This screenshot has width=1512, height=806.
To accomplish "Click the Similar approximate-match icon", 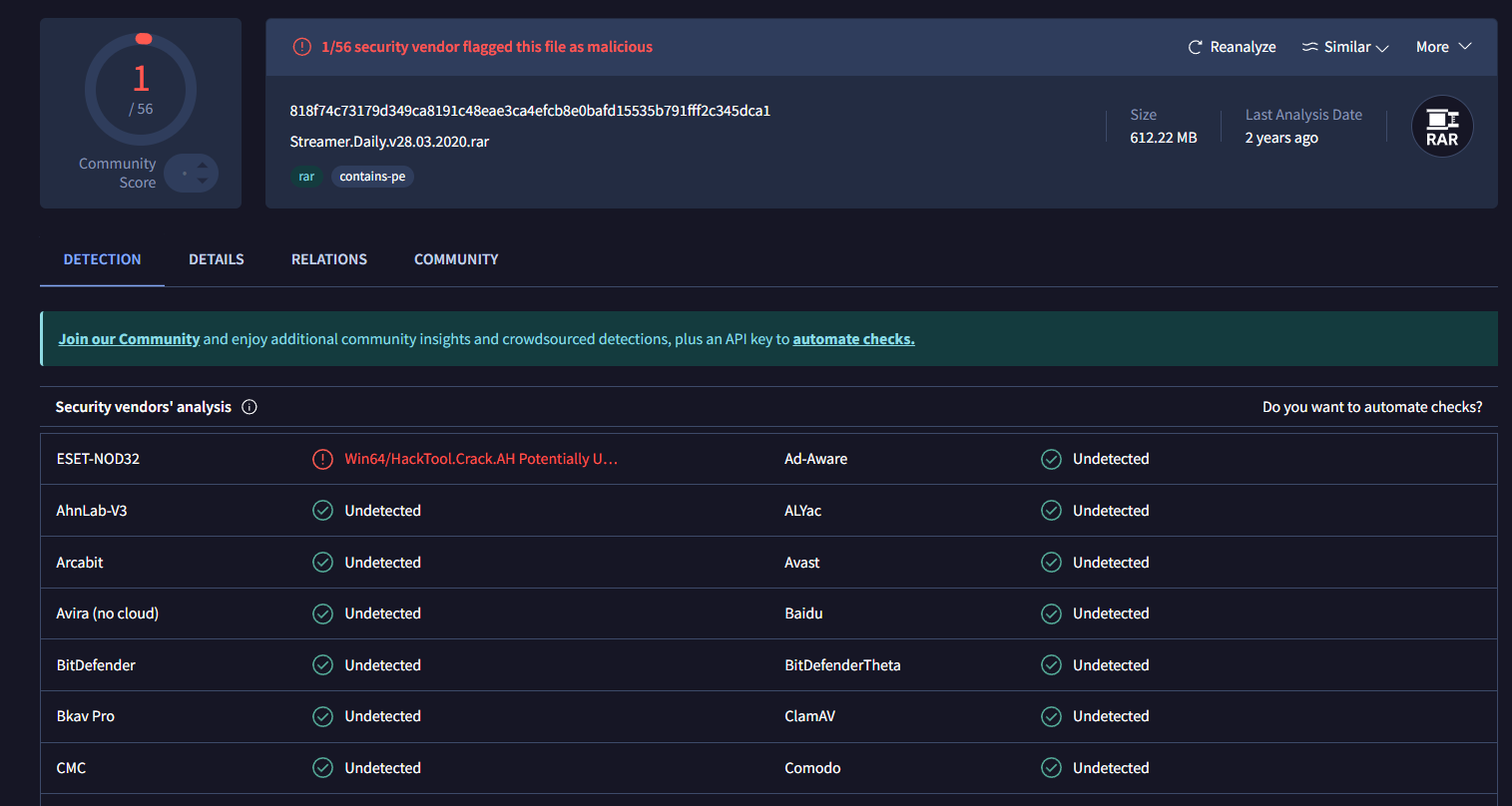I will [1310, 47].
